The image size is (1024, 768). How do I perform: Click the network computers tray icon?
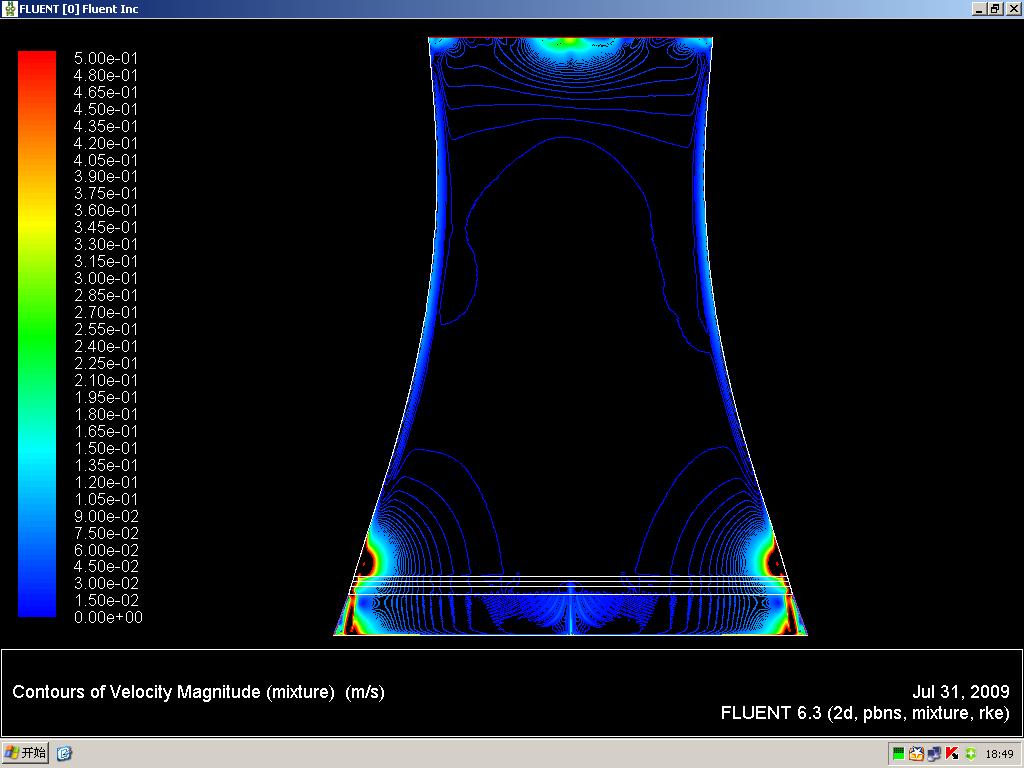point(934,754)
